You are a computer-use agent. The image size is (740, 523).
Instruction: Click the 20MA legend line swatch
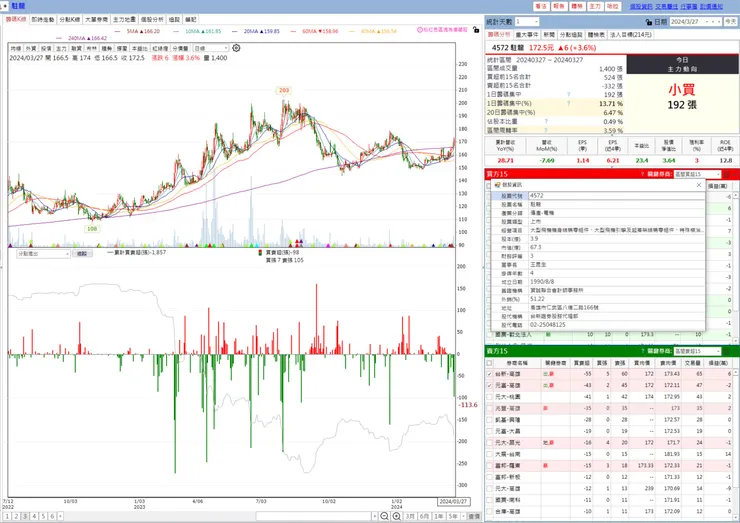coord(235,32)
